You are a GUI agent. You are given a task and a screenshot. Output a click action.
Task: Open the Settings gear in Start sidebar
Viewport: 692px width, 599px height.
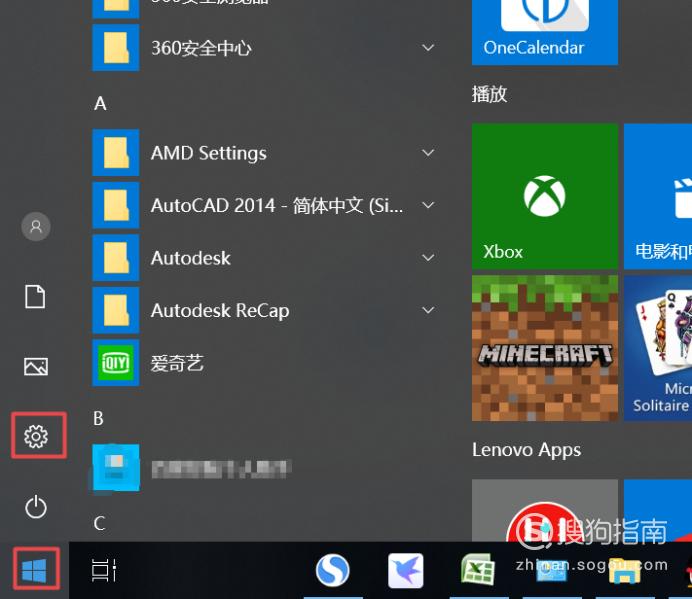point(36,436)
